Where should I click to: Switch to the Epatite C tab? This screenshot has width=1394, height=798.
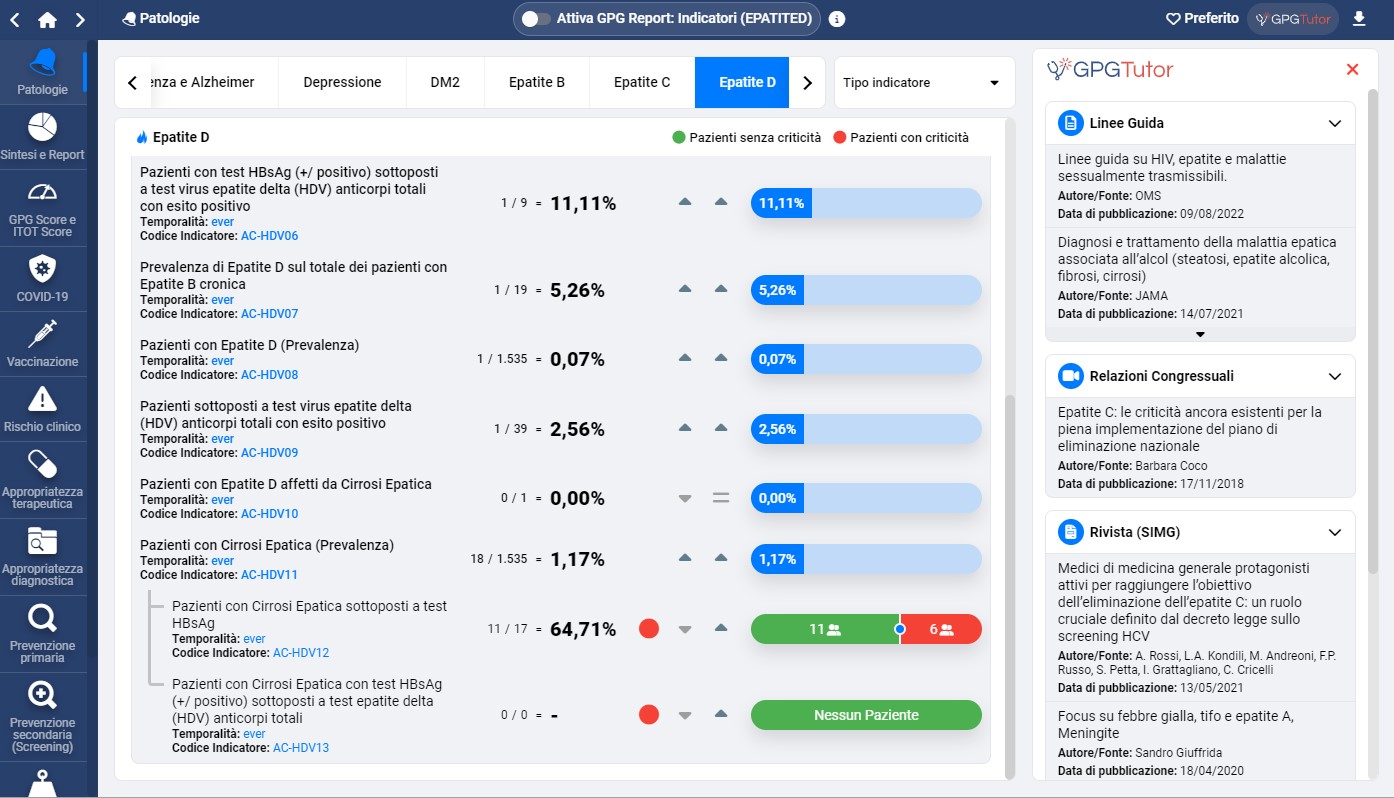(x=641, y=82)
